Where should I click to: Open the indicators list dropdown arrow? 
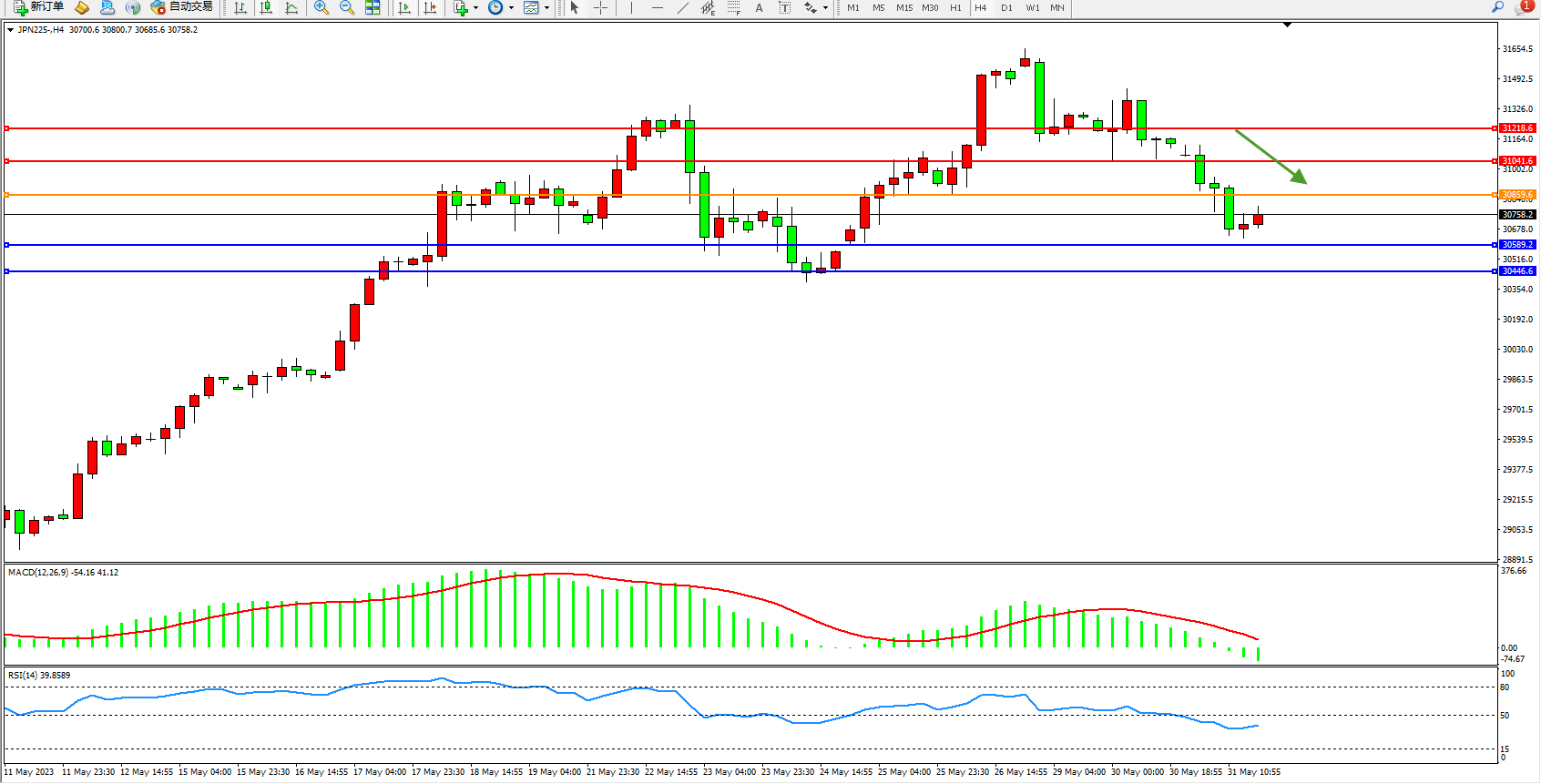(x=475, y=7)
